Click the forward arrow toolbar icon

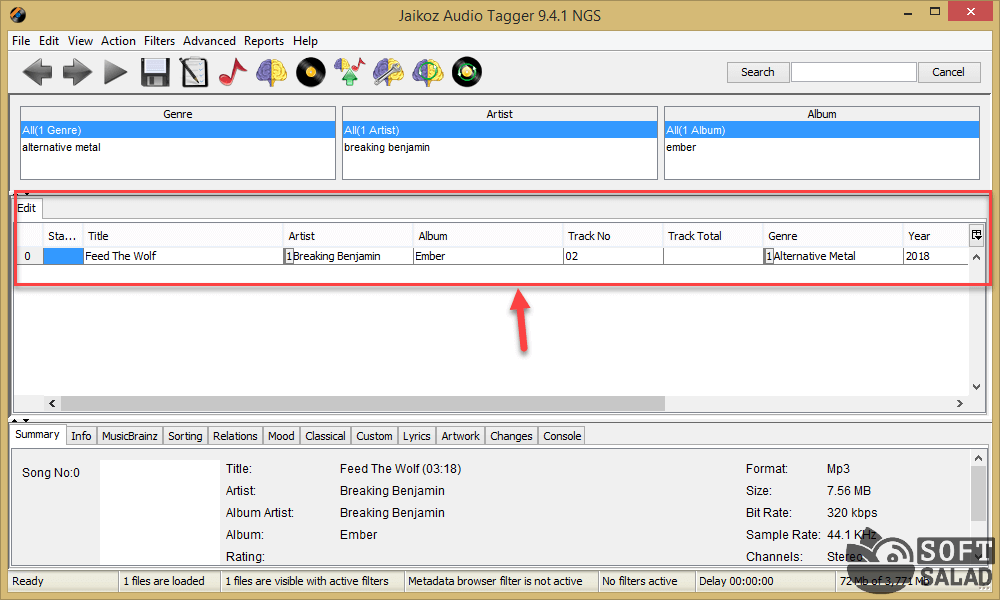coord(76,72)
